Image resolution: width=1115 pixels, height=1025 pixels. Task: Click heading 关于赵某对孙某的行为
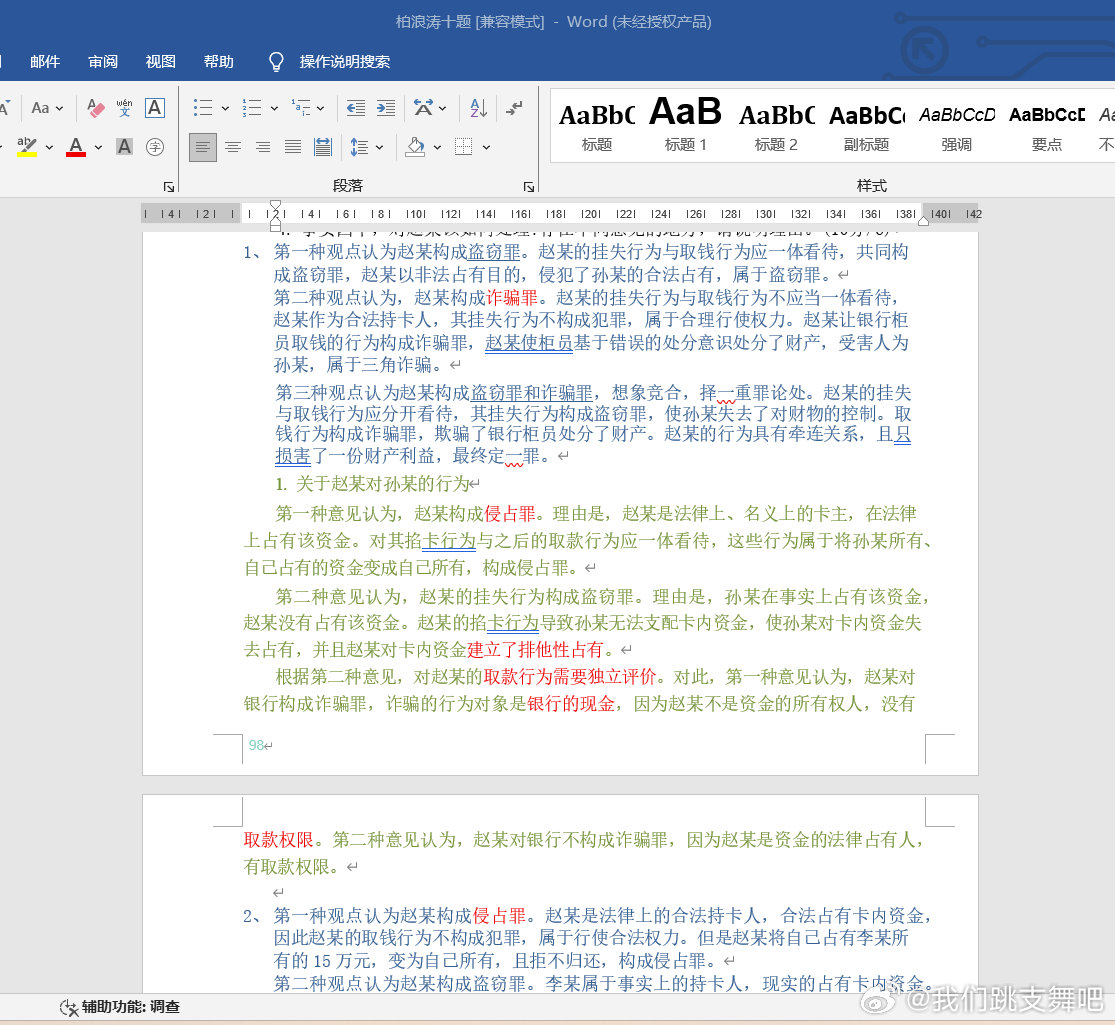(383, 484)
